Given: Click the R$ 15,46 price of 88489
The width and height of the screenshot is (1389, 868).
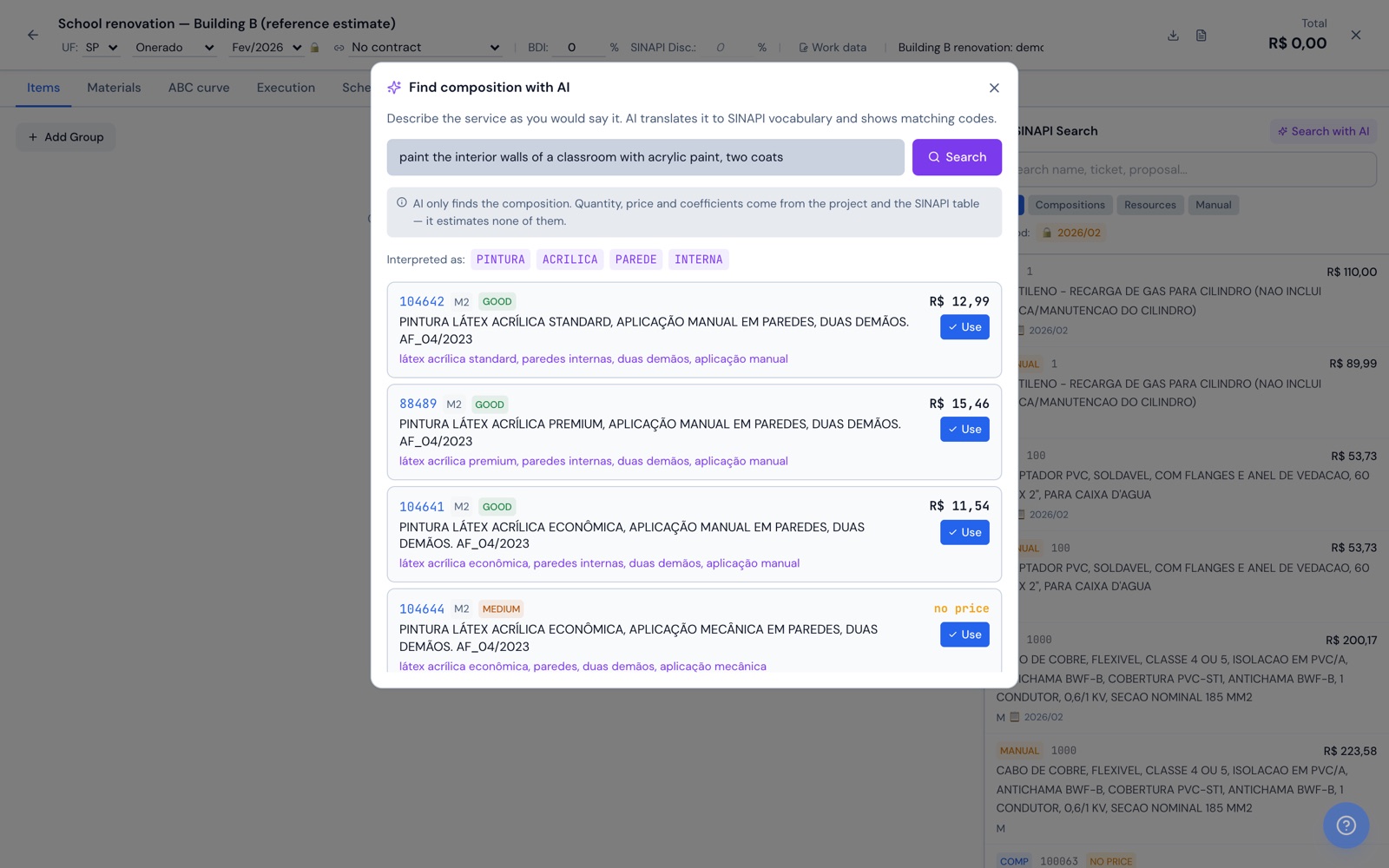Looking at the screenshot, I should pyautogui.click(x=958, y=404).
